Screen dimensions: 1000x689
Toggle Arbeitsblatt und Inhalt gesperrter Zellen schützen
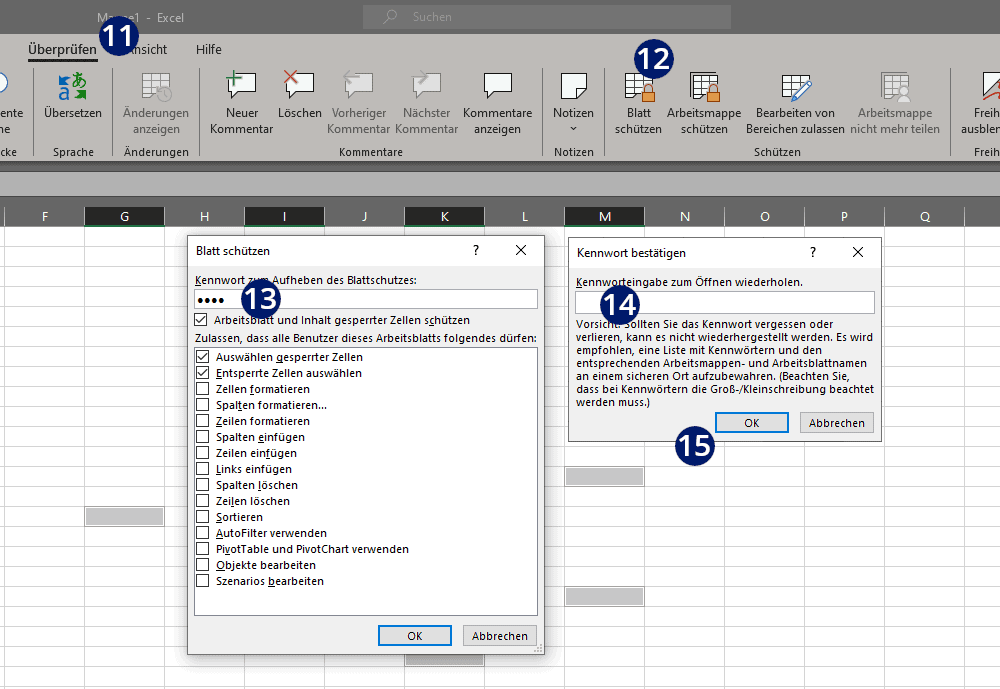tap(201, 320)
